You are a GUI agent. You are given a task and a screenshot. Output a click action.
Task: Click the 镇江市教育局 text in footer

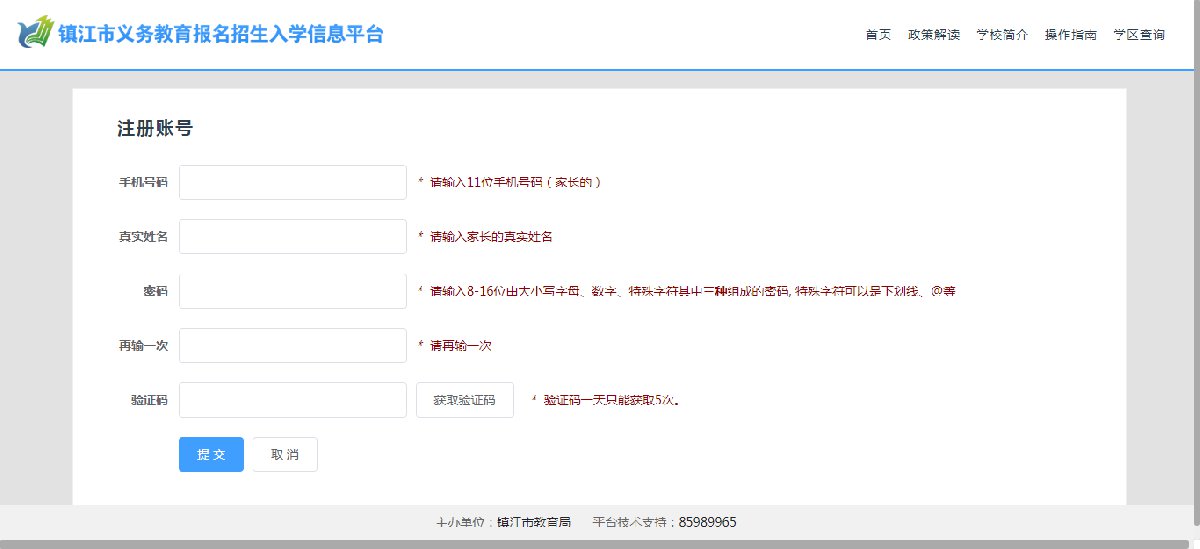point(534,522)
